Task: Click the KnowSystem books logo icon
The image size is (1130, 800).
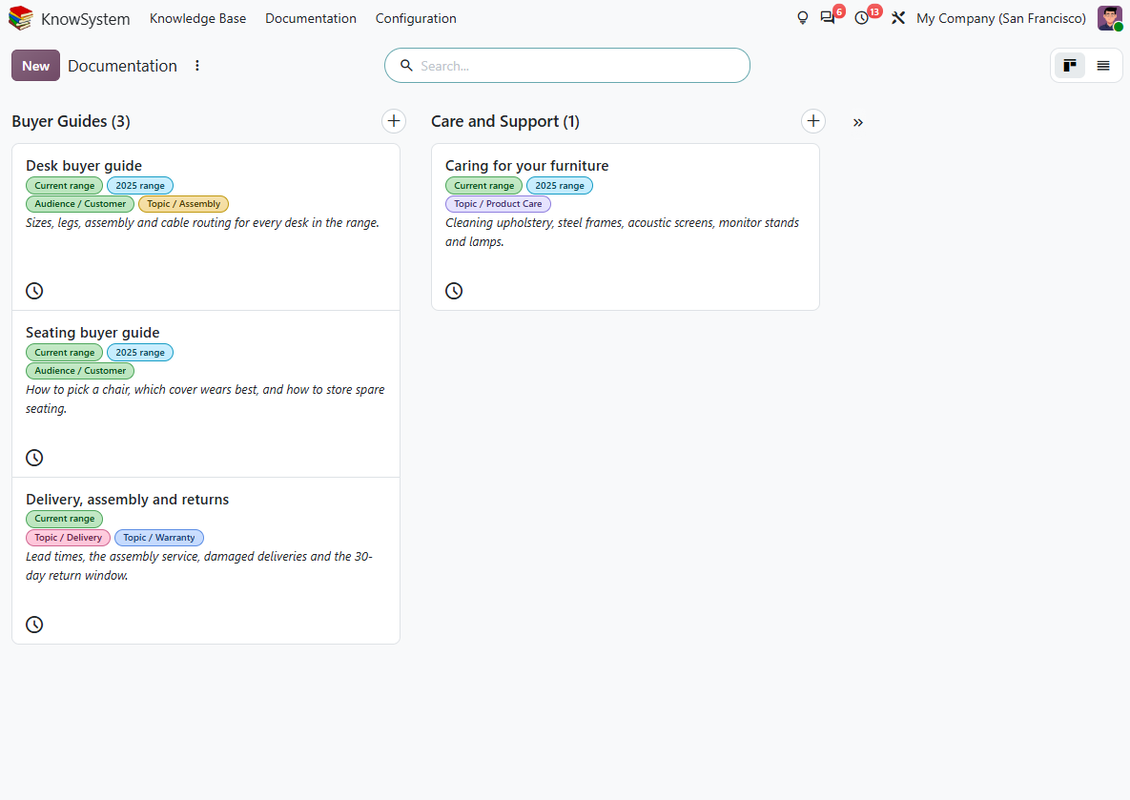Action: 20,18
